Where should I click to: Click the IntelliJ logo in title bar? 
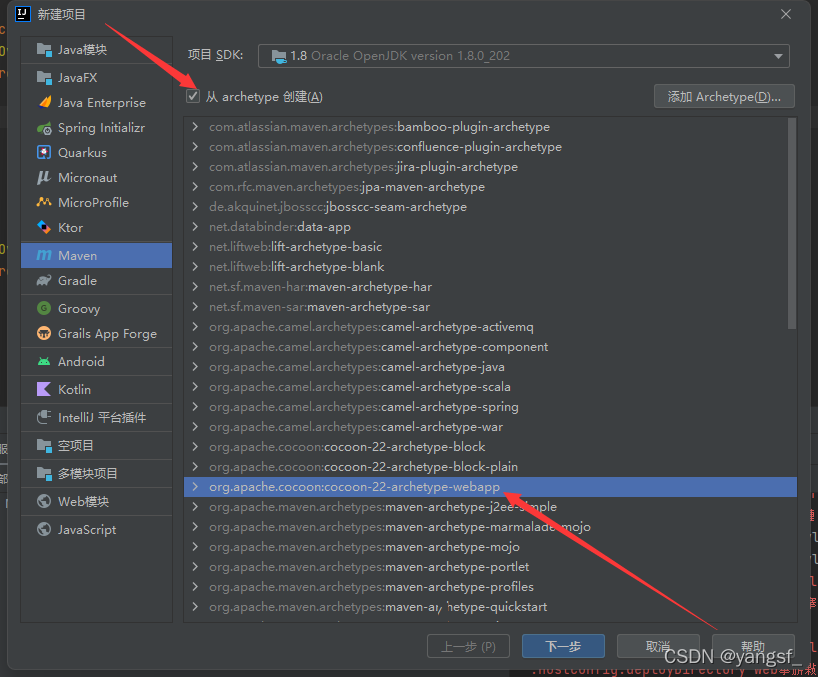[23, 14]
